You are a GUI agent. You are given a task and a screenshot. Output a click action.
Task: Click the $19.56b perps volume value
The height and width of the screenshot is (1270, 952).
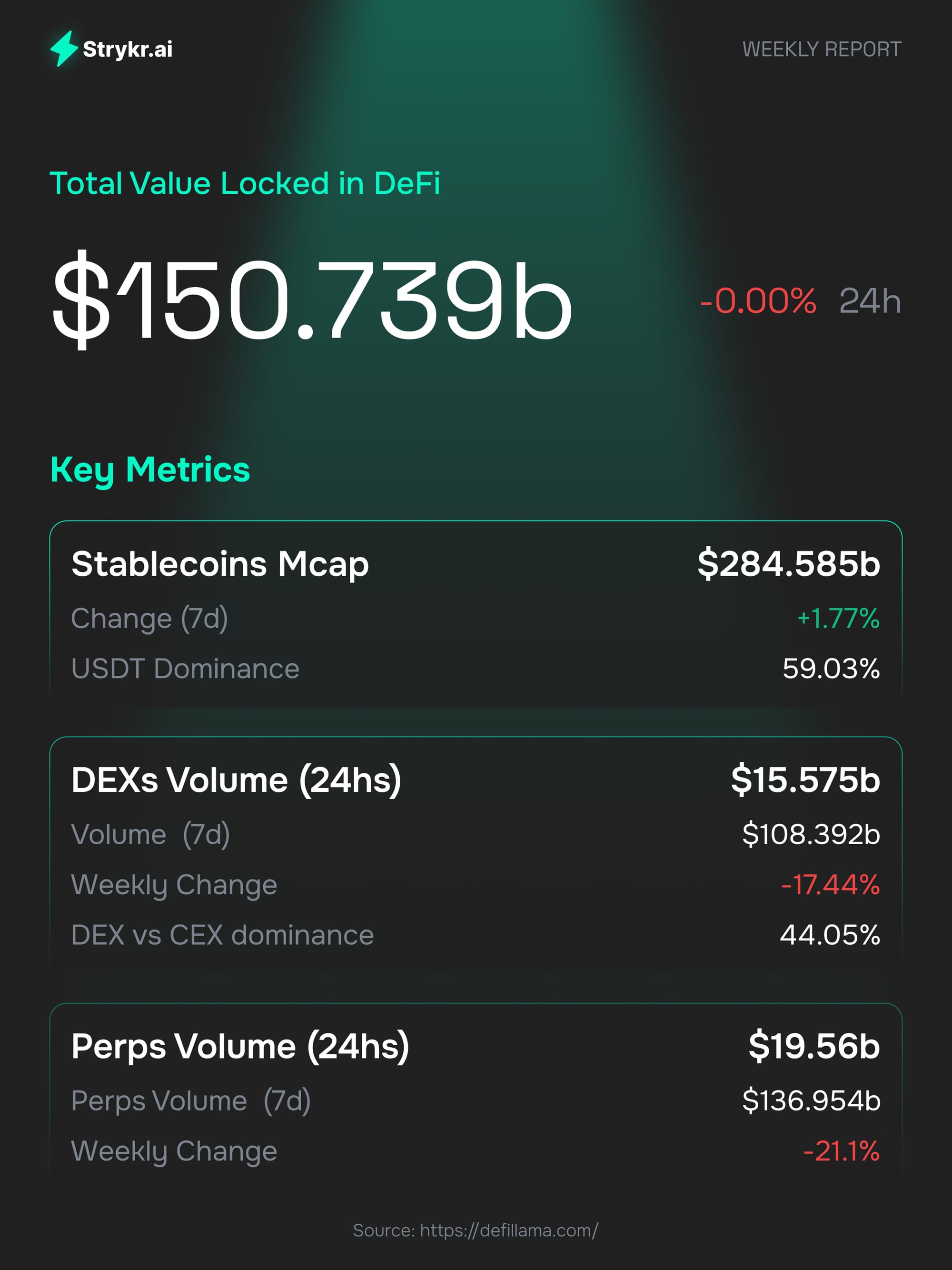(813, 1046)
